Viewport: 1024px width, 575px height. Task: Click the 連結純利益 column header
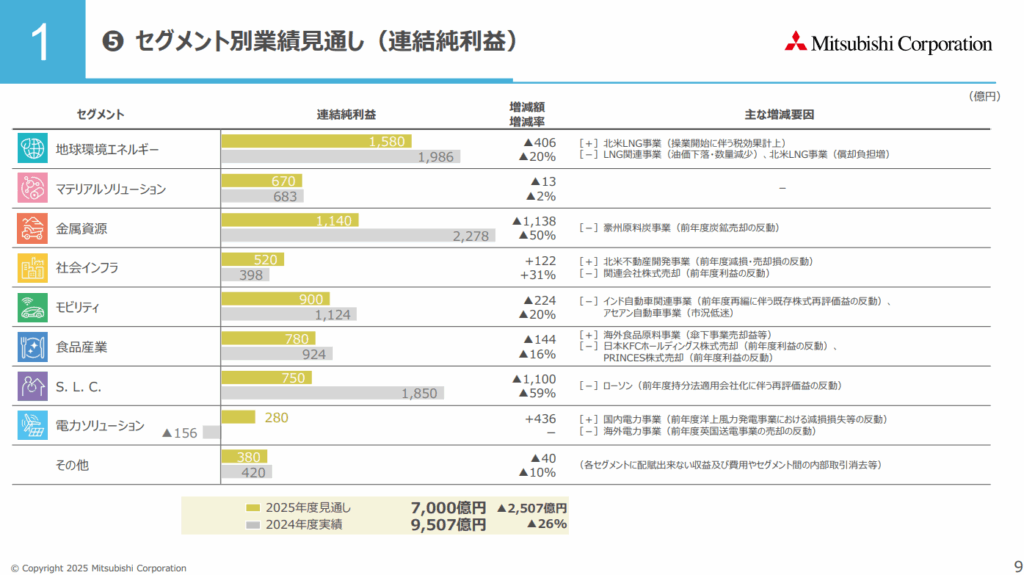click(x=346, y=114)
